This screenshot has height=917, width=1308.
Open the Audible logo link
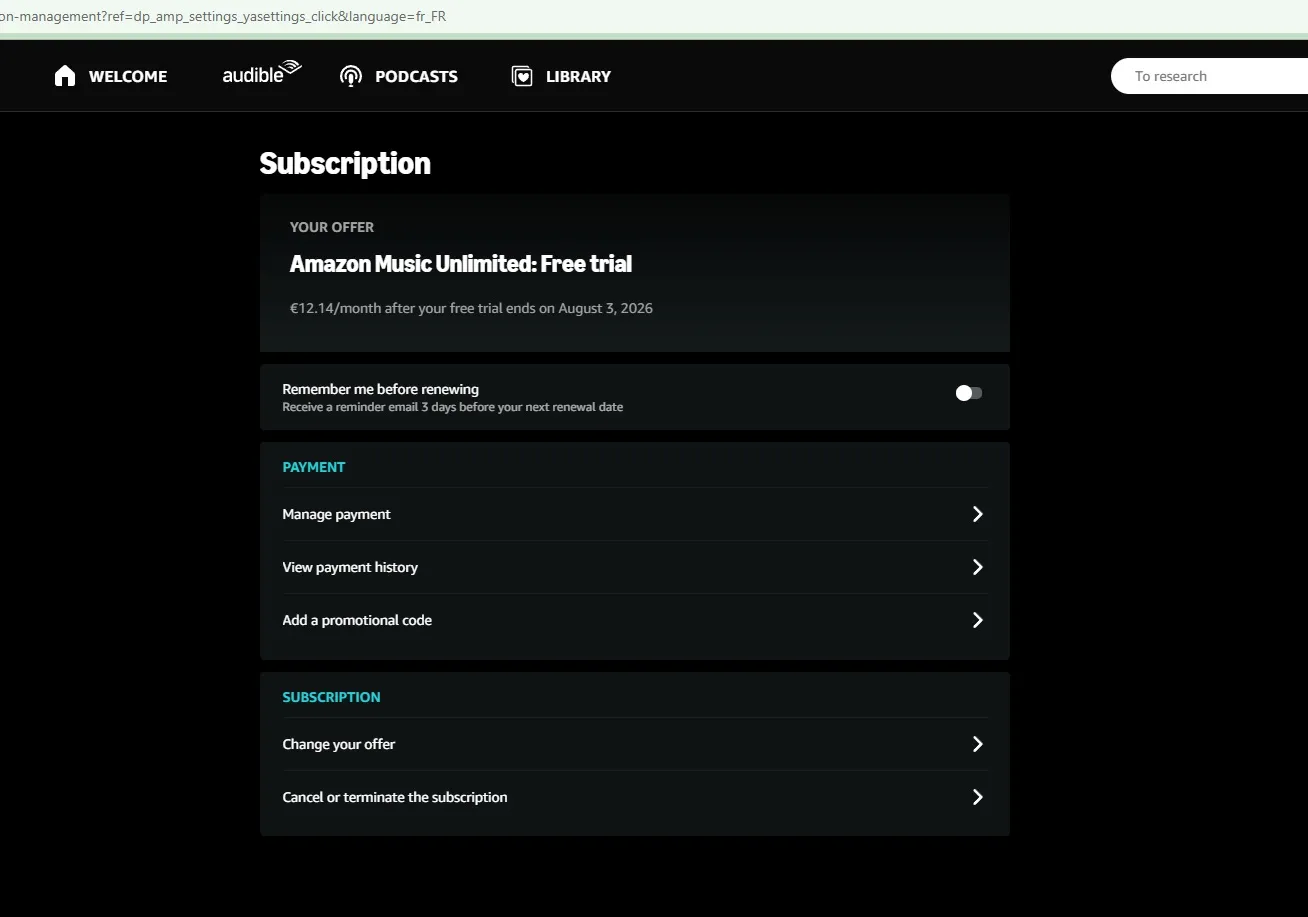click(x=262, y=72)
